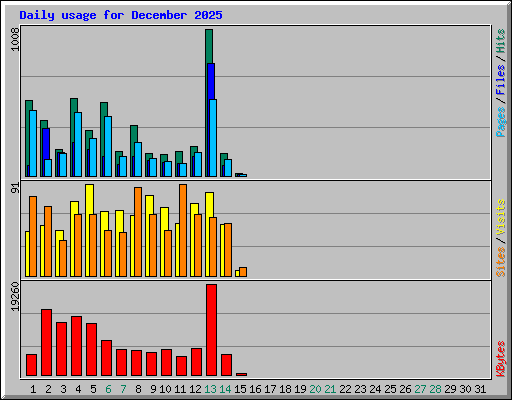Select the light blue pages bar for day 1
Screen dimensions: 512x400
[33, 143]
